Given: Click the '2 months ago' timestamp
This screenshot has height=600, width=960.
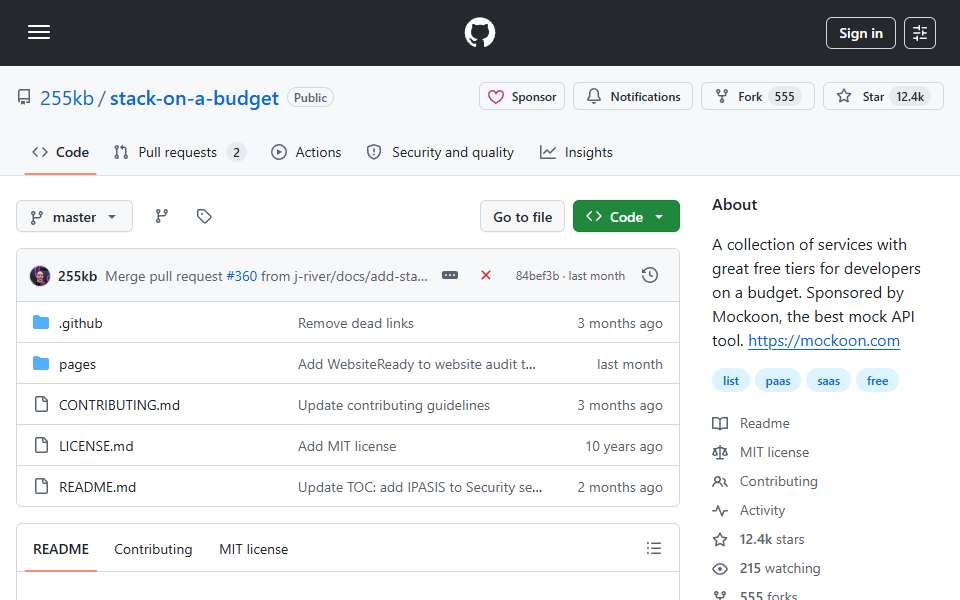Looking at the screenshot, I should point(620,487).
